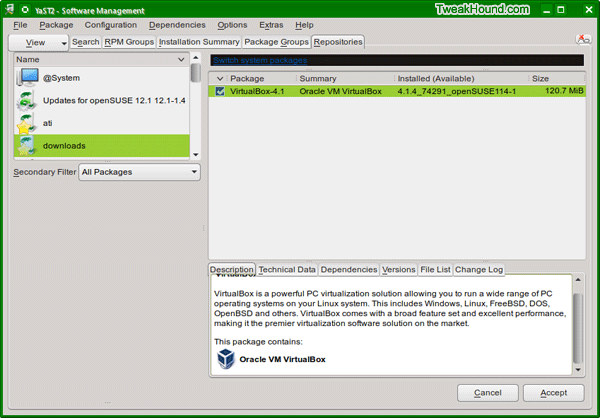Image resolution: width=600 pixels, height=418 pixels.
Task: Click the Name column header label
Action: pyautogui.click(x=28, y=60)
